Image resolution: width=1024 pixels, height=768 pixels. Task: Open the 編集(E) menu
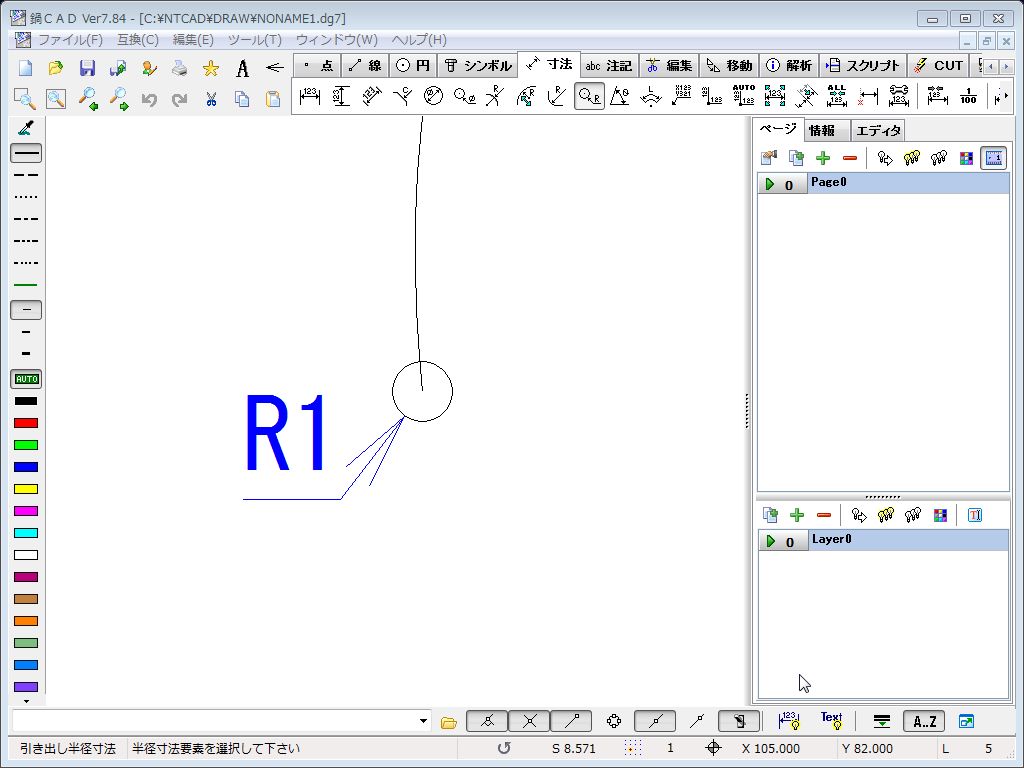[x=193, y=40]
